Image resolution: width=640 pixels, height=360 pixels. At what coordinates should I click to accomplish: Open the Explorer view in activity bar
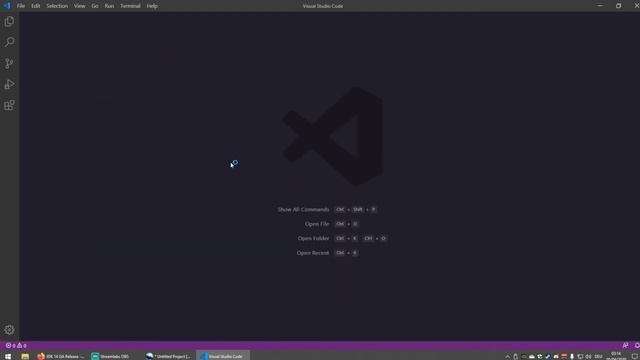point(9,21)
